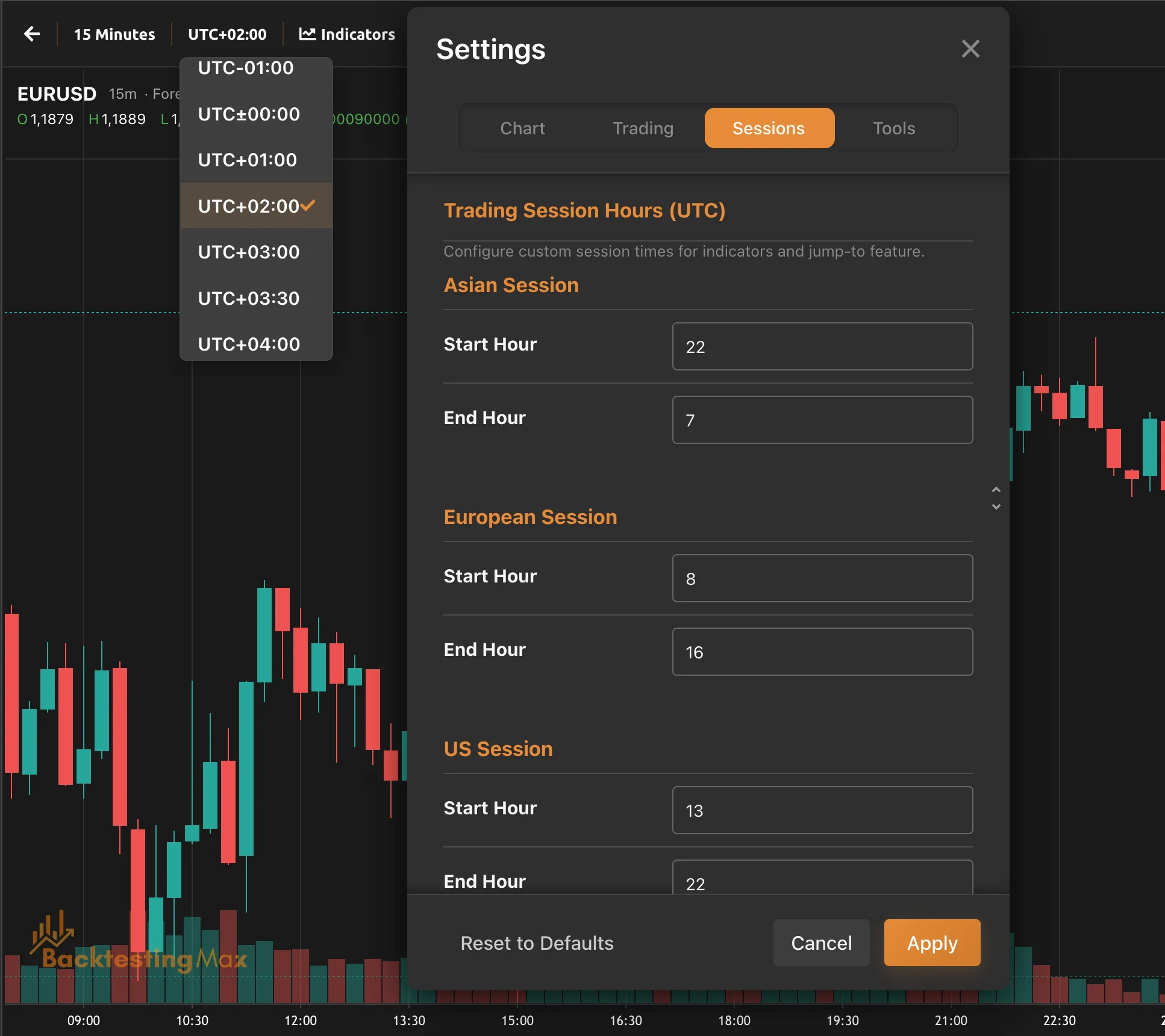Choose UTC+03:30 timezone option
This screenshot has height=1036, width=1165.
(257, 298)
